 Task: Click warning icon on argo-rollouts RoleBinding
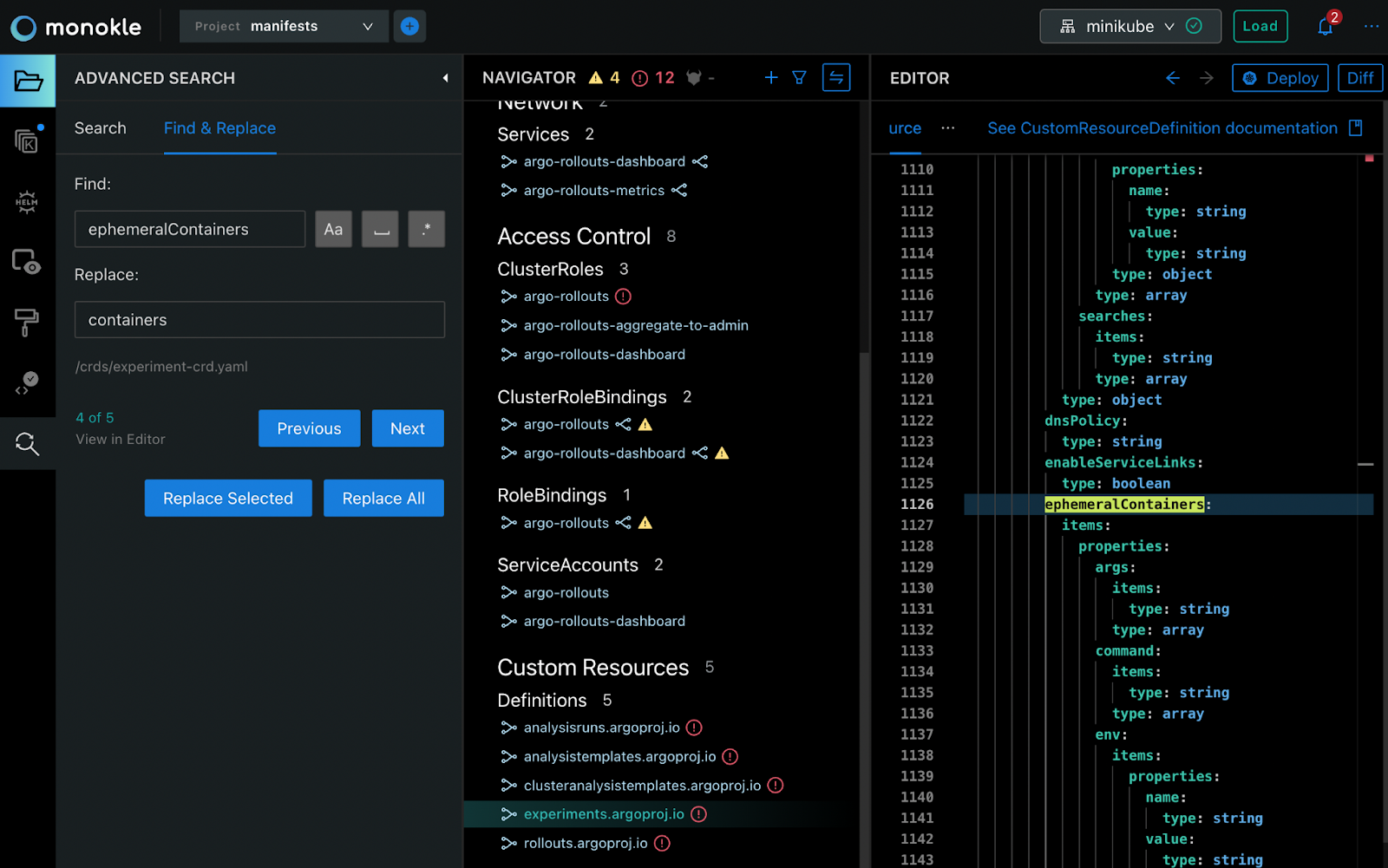(645, 523)
